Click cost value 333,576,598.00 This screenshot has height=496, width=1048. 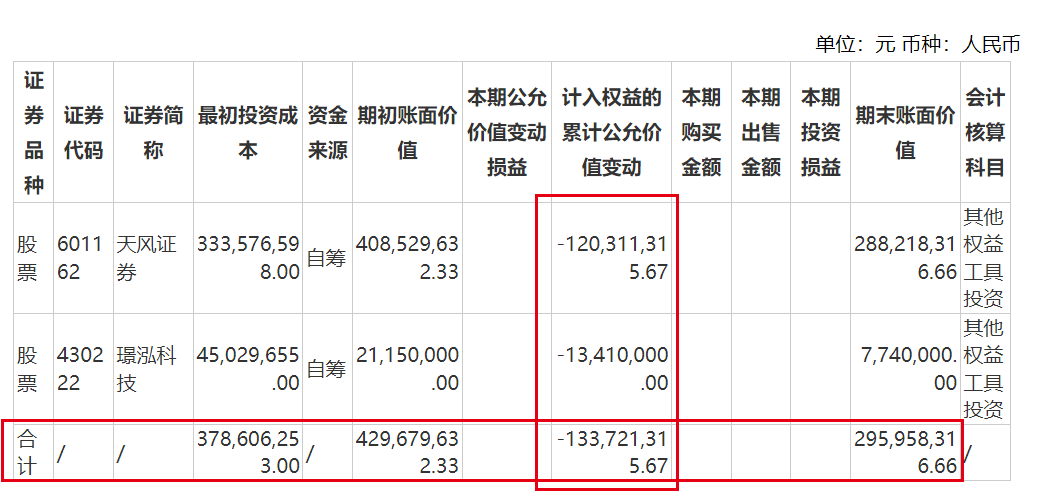pyautogui.click(x=248, y=258)
